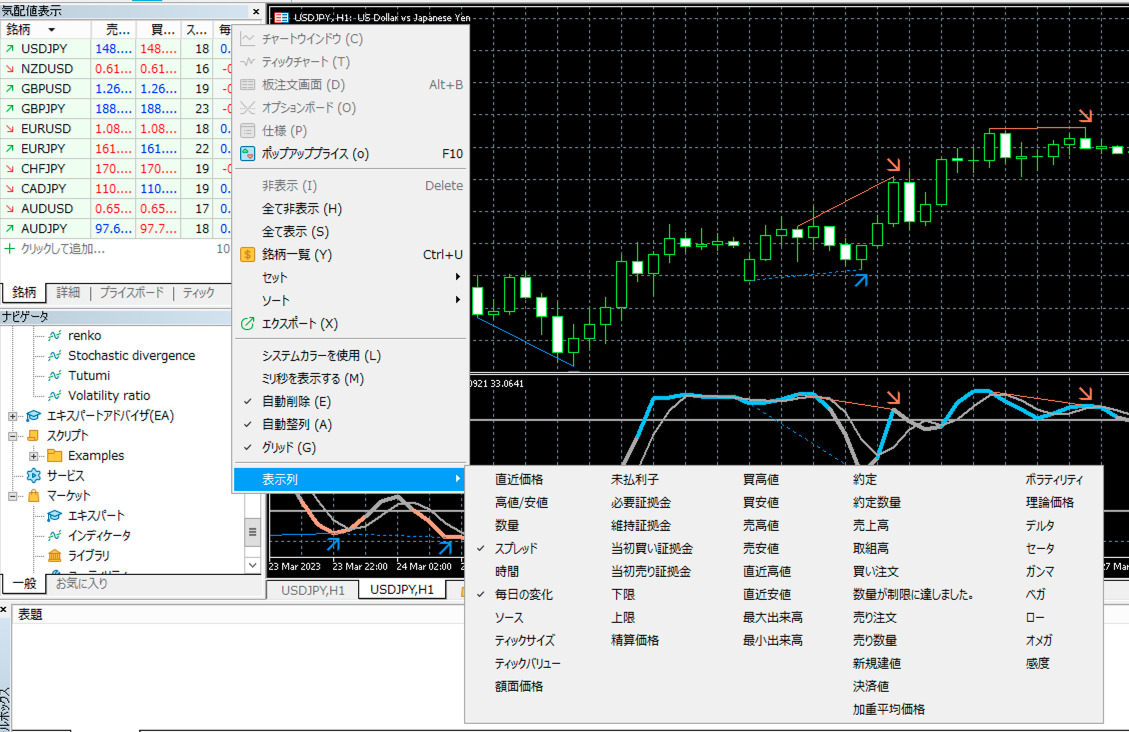
Task: Select the EURJPY symbol row
Action: [45, 149]
